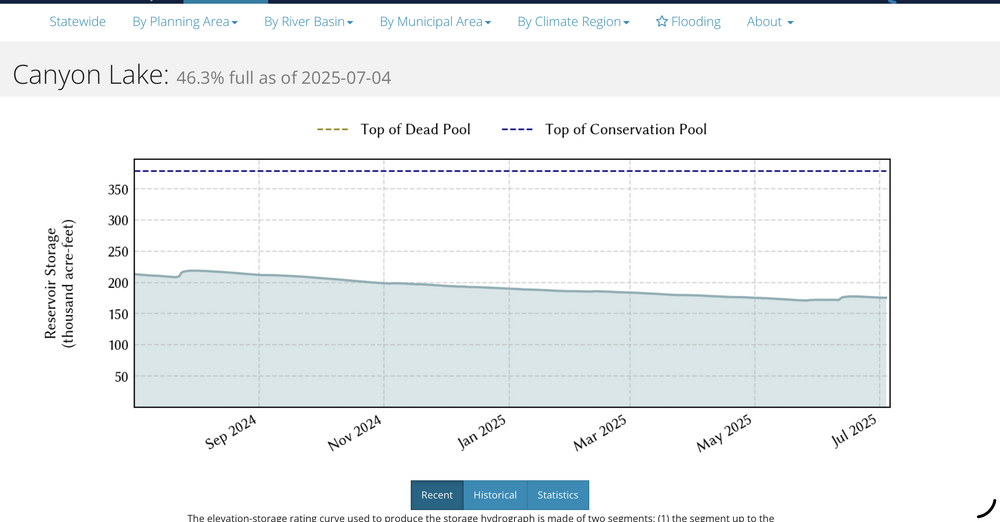Expand the By Municipal Area menu
Image resolution: width=1000 pixels, height=522 pixels.
click(x=435, y=22)
